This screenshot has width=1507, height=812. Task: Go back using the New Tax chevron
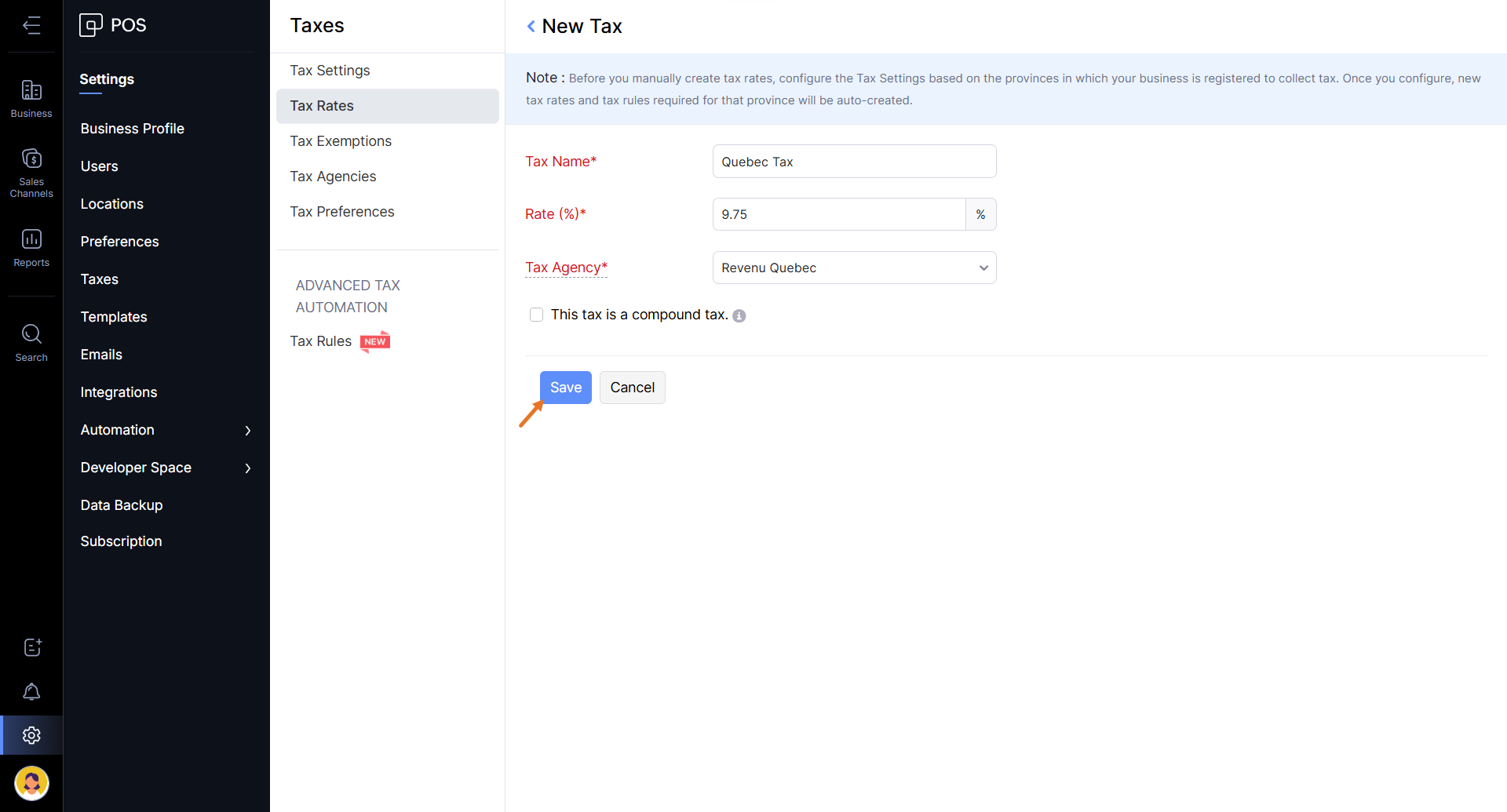[x=531, y=27]
